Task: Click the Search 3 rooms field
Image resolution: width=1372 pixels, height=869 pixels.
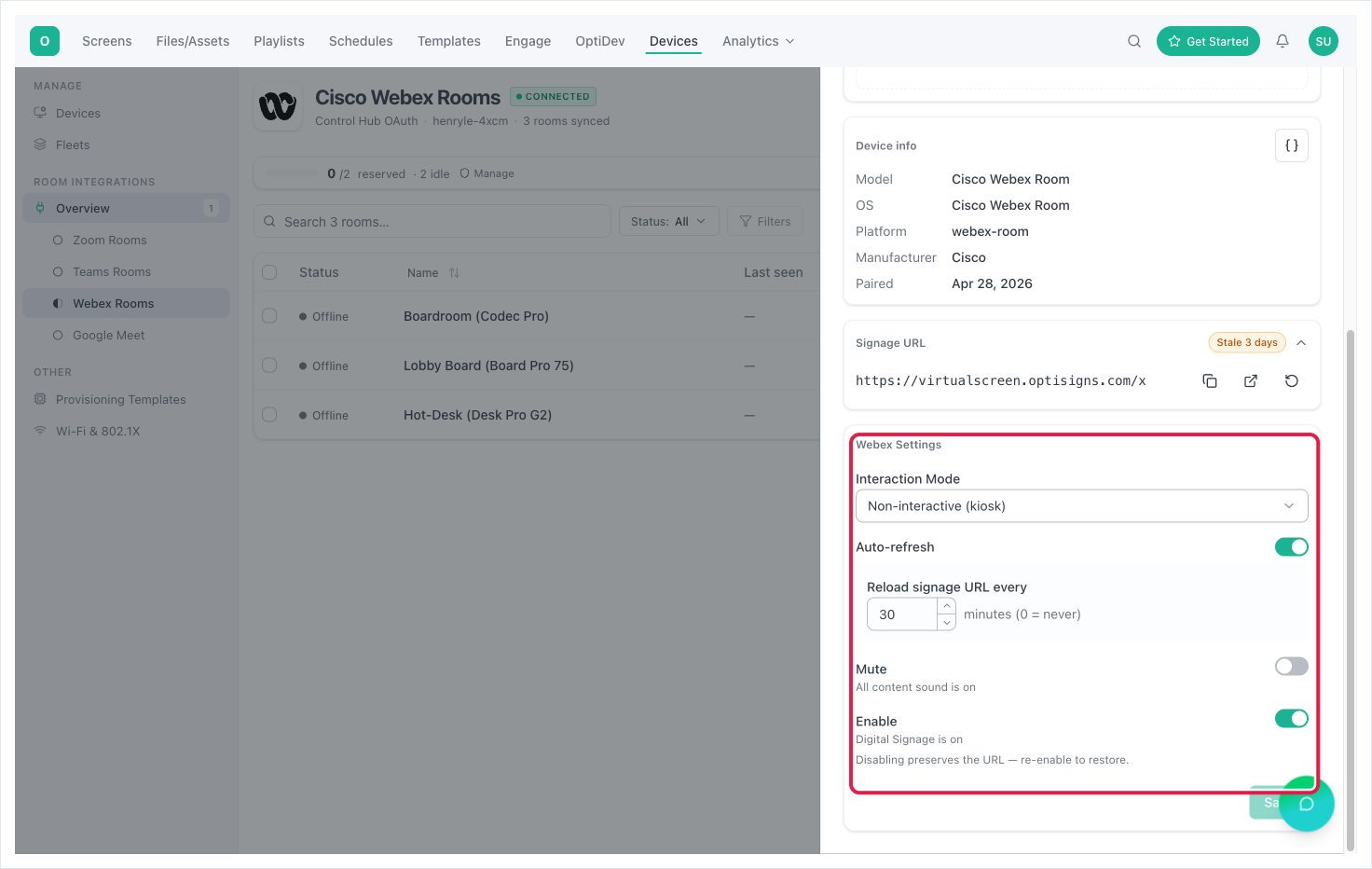Action: click(x=432, y=221)
